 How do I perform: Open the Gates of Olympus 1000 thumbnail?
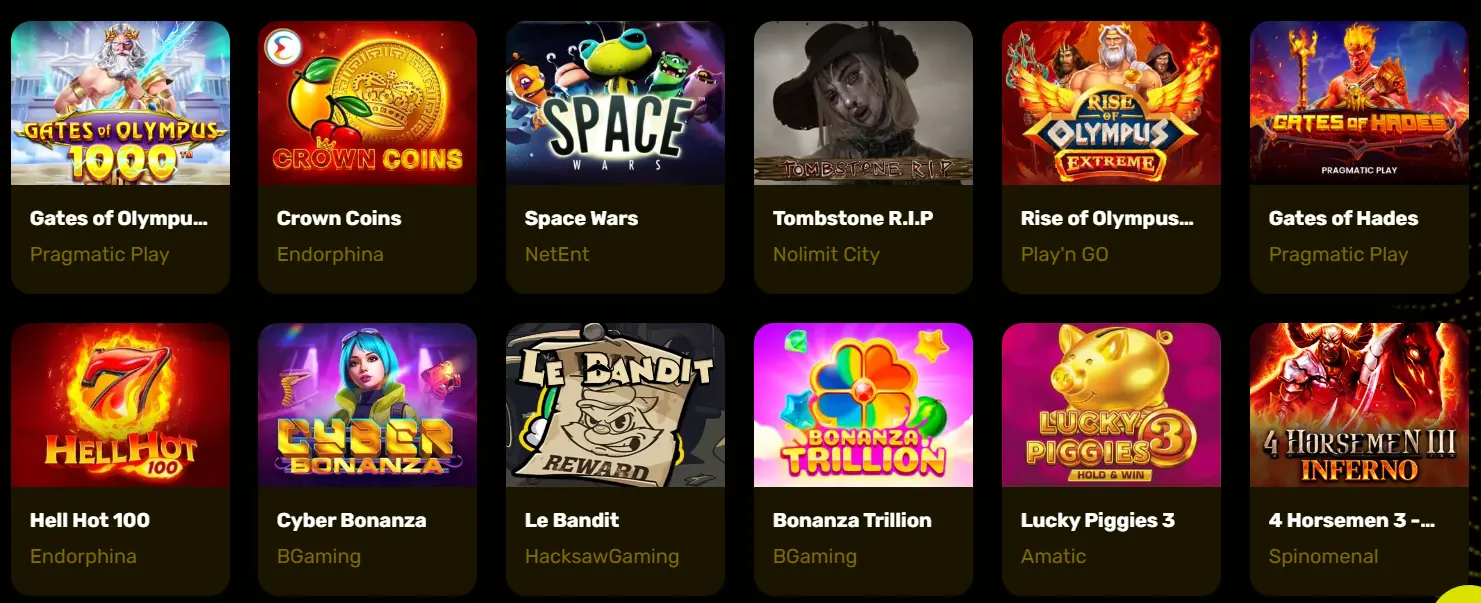[x=120, y=103]
